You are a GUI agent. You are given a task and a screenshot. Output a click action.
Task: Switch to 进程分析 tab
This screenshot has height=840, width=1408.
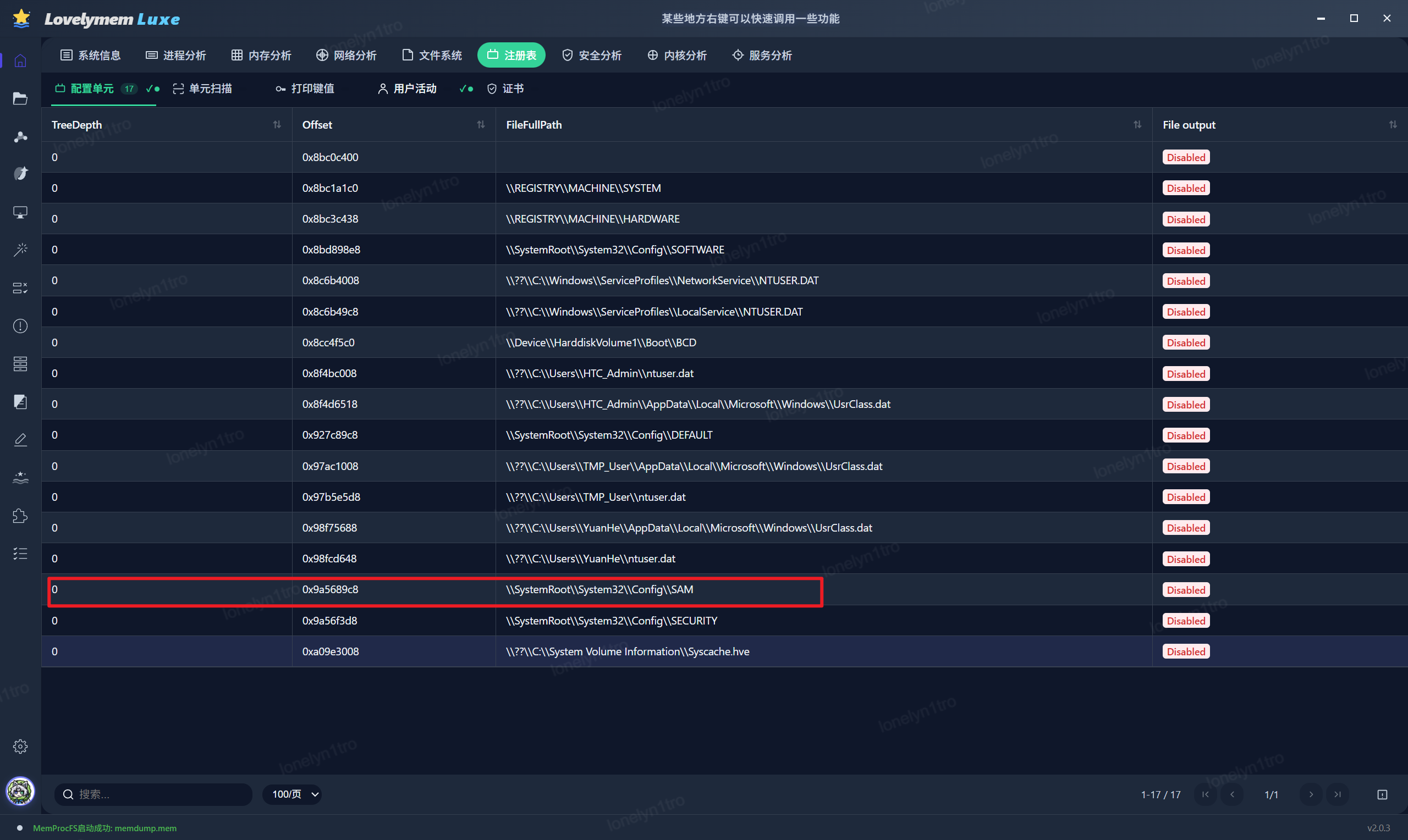click(x=176, y=56)
